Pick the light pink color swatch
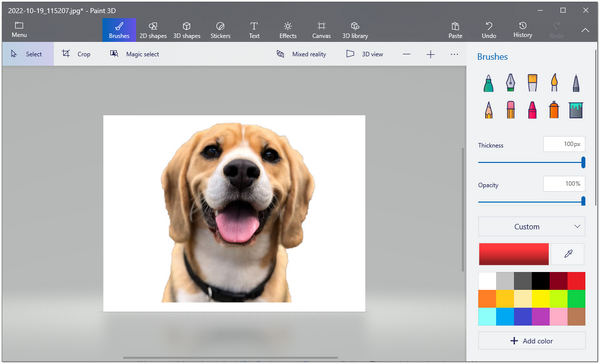The image size is (600, 364). click(559, 317)
